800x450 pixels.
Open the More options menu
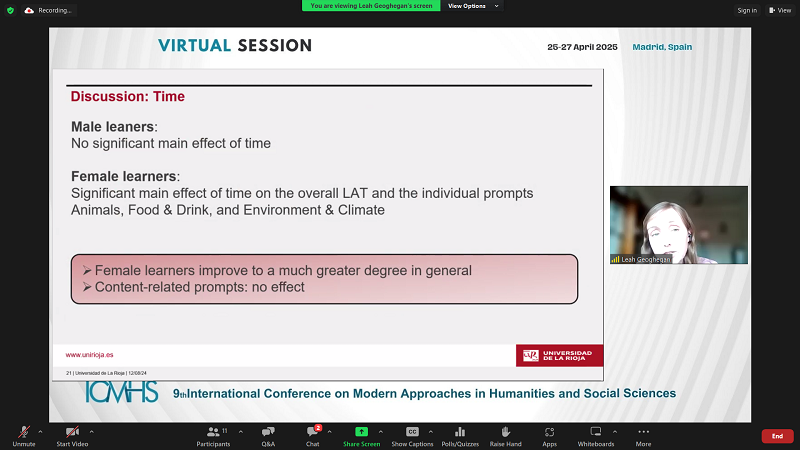643,435
